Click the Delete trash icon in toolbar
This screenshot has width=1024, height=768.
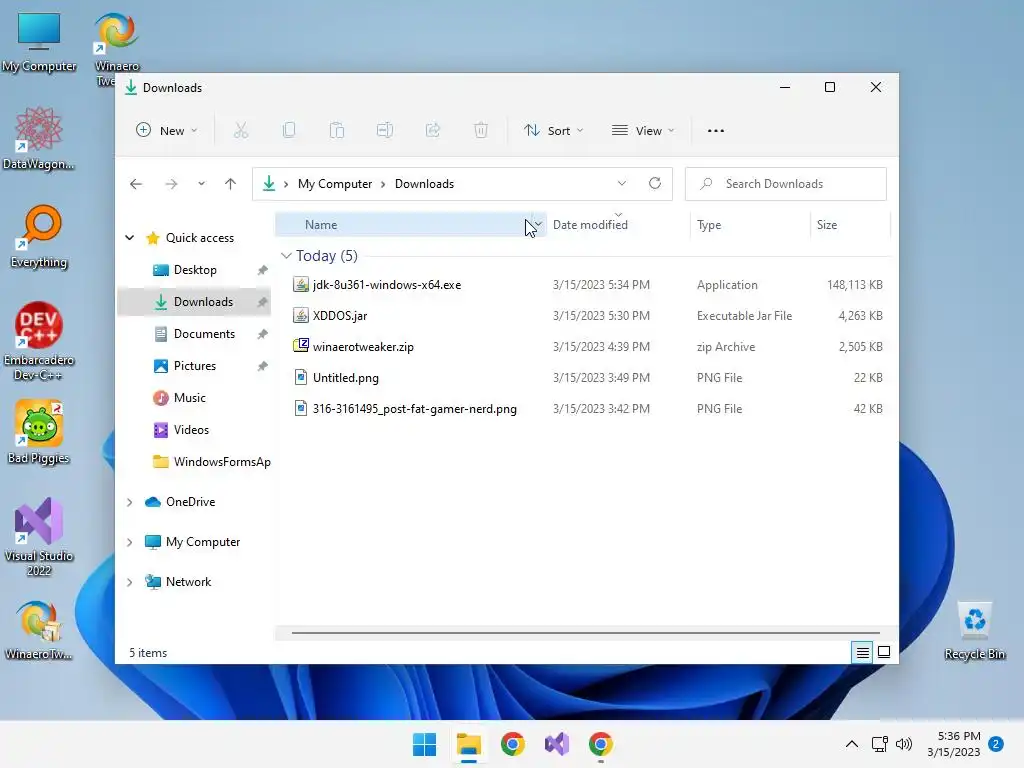coord(481,131)
